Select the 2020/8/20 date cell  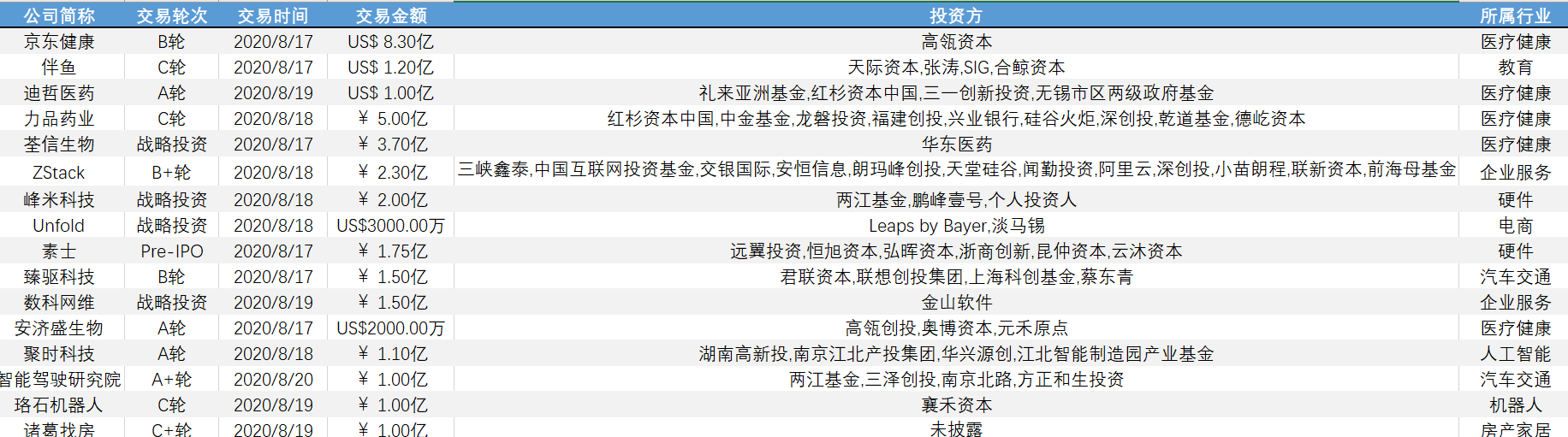point(273,379)
